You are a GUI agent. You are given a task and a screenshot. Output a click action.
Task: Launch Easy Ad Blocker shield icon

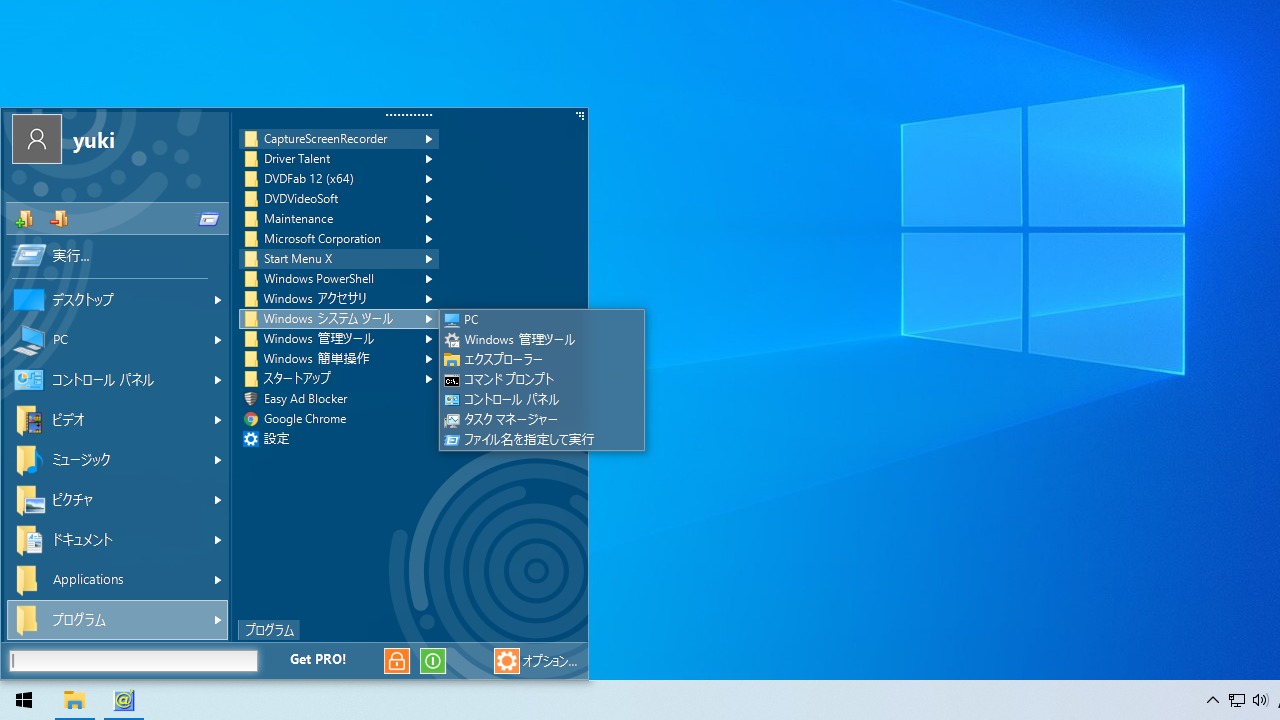tap(251, 399)
